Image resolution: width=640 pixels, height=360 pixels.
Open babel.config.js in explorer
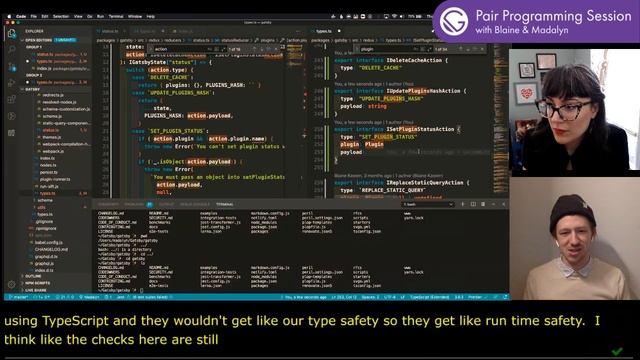46,242
